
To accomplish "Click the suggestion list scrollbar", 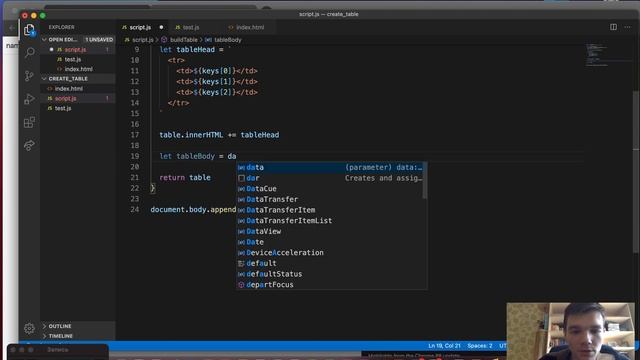I will click(x=425, y=180).
